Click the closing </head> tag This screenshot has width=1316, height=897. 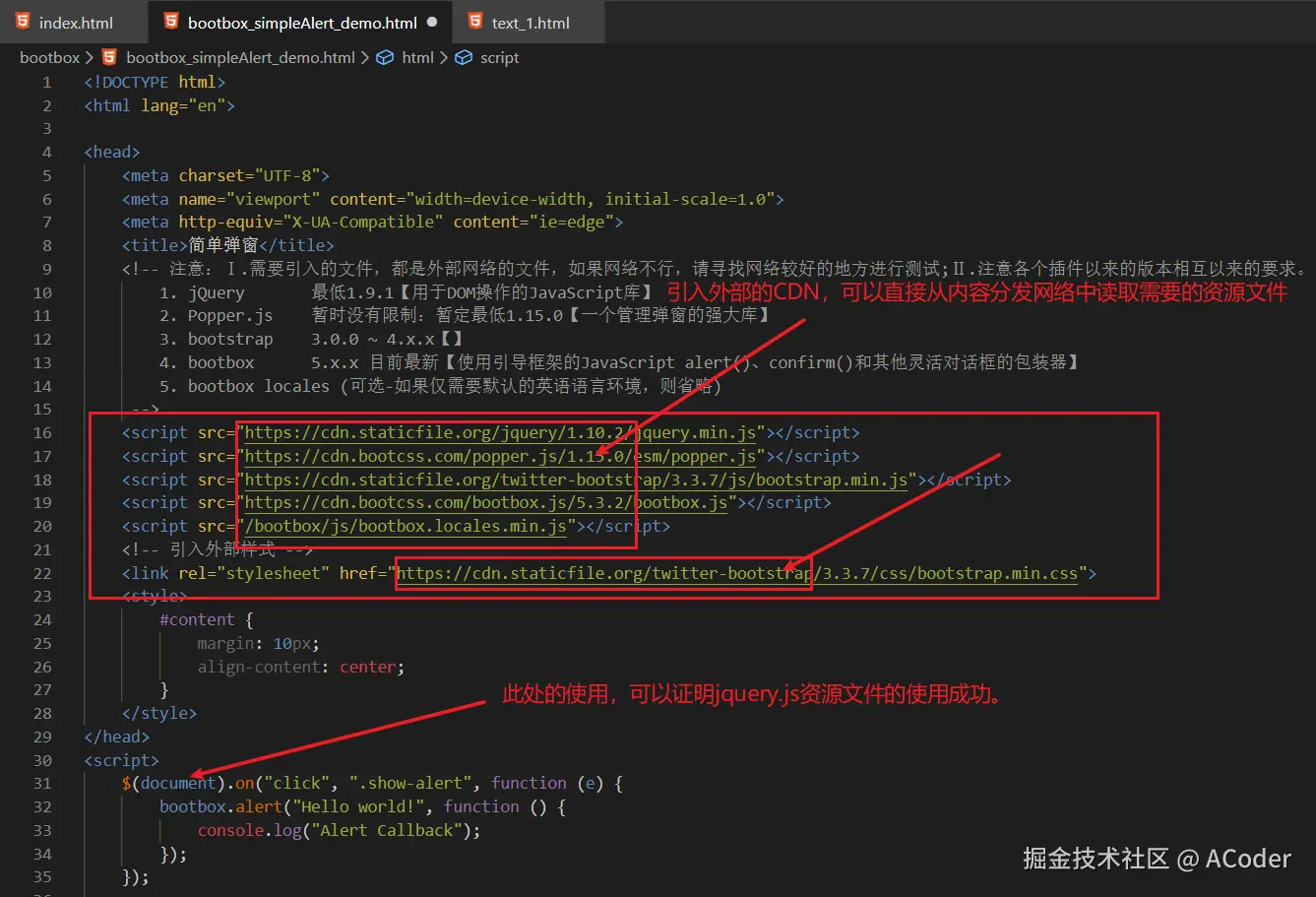pyautogui.click(x=117, y=737)
